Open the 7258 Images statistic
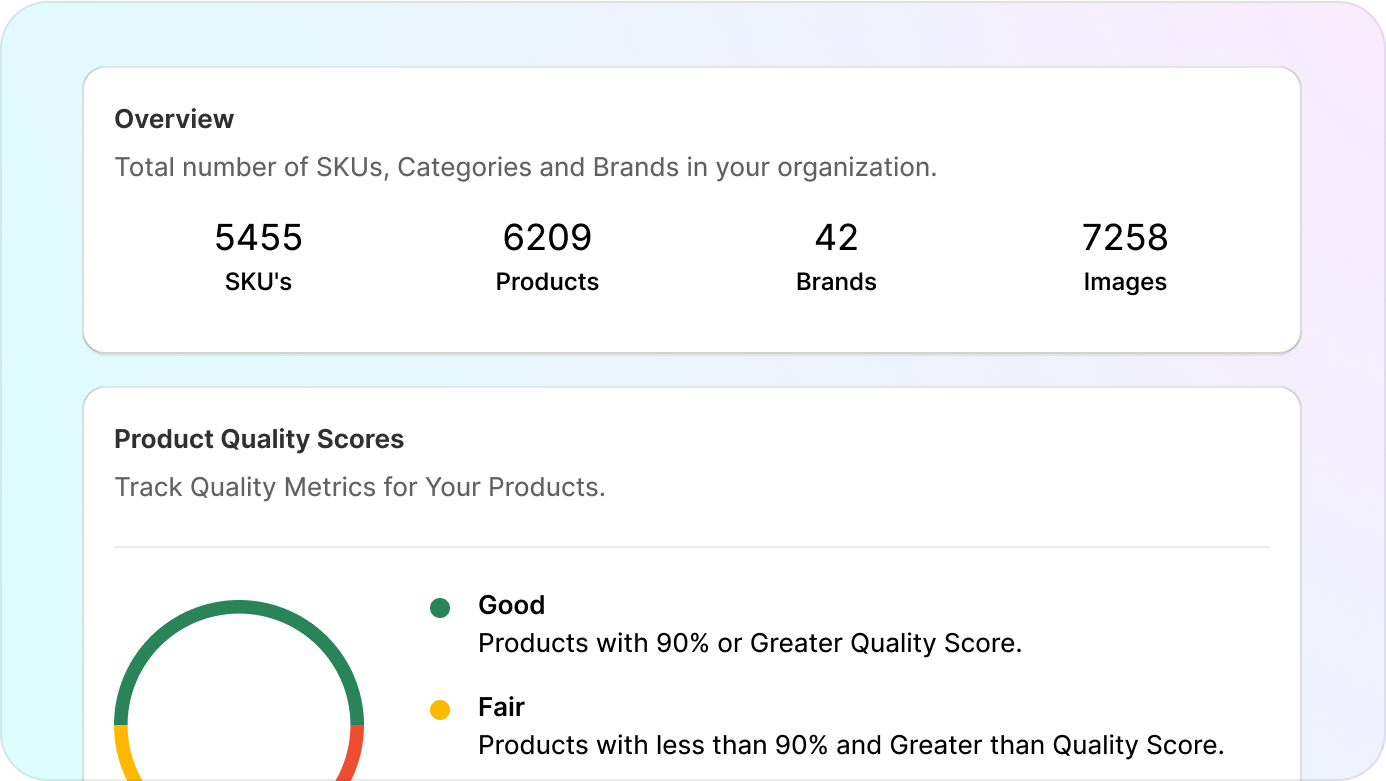This screenshot has height=781, width=1386. (x=1125, y=238)
